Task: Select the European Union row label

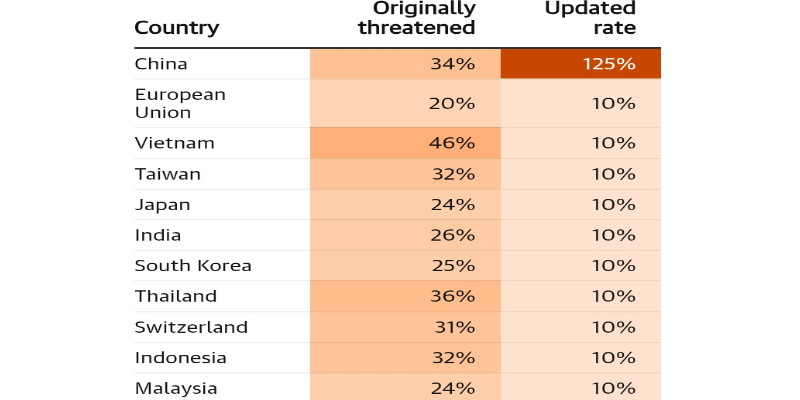Action: [180, 103]
